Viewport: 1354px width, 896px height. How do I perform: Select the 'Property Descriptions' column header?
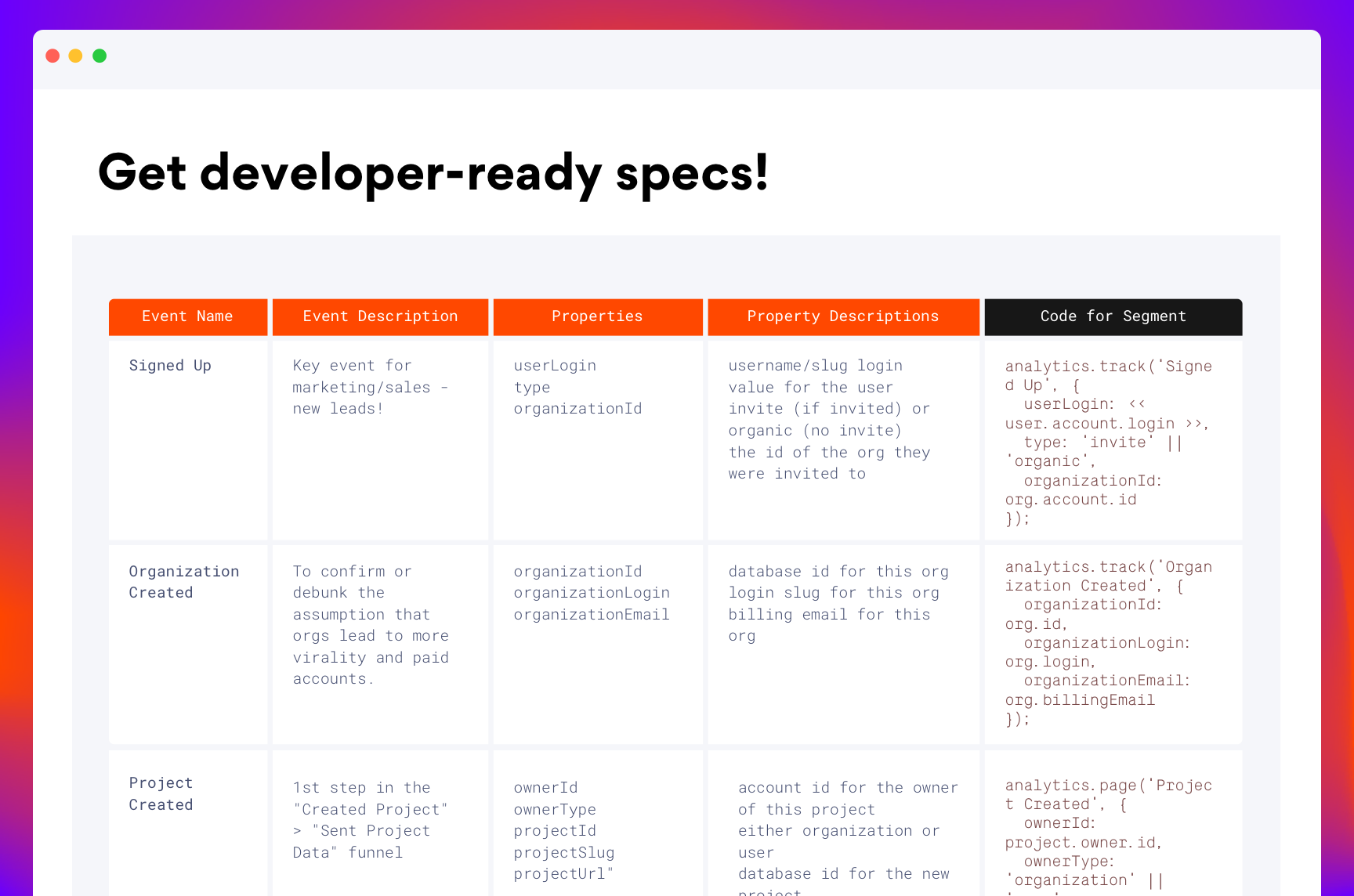[x=843, y=316]
